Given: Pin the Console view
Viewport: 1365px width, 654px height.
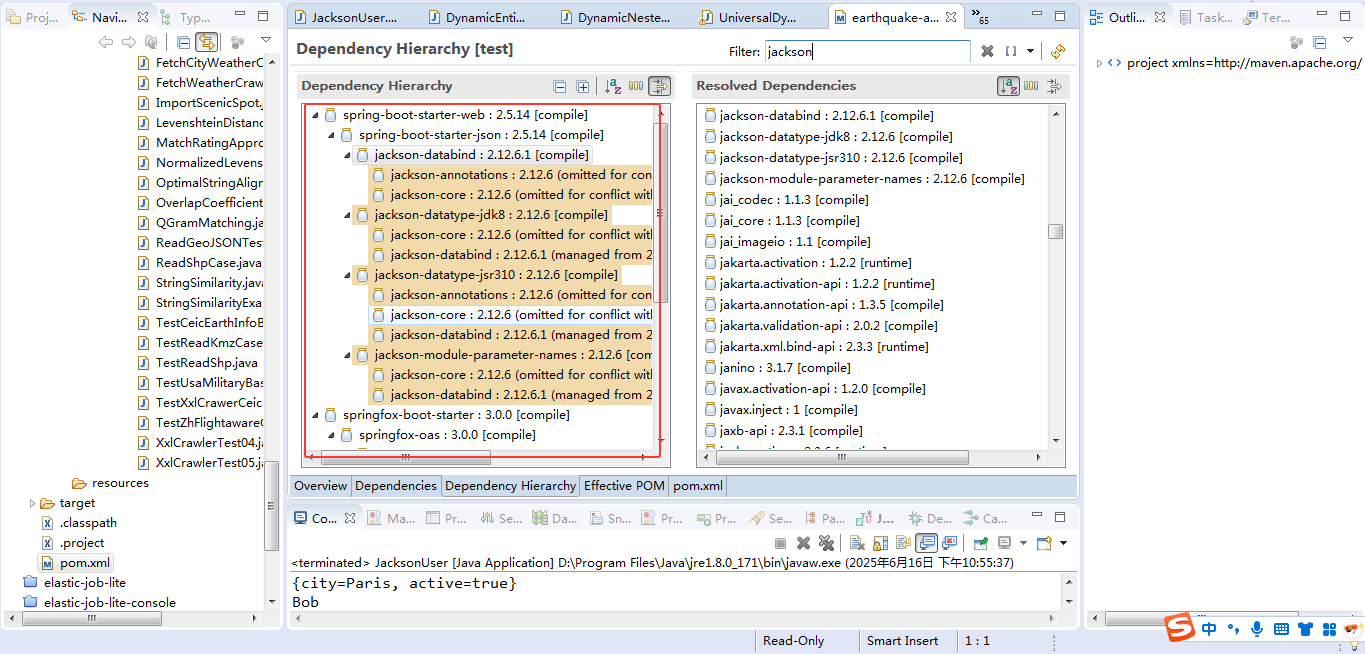Looking at the screenshot, I should (981, 543).
